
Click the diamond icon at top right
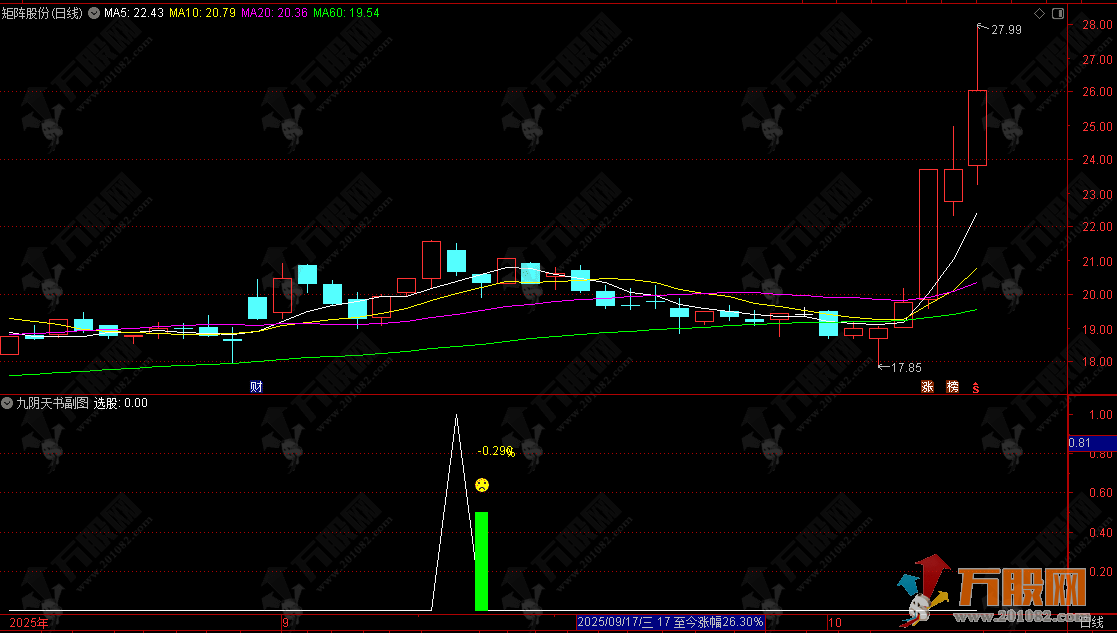(1039, 13)
